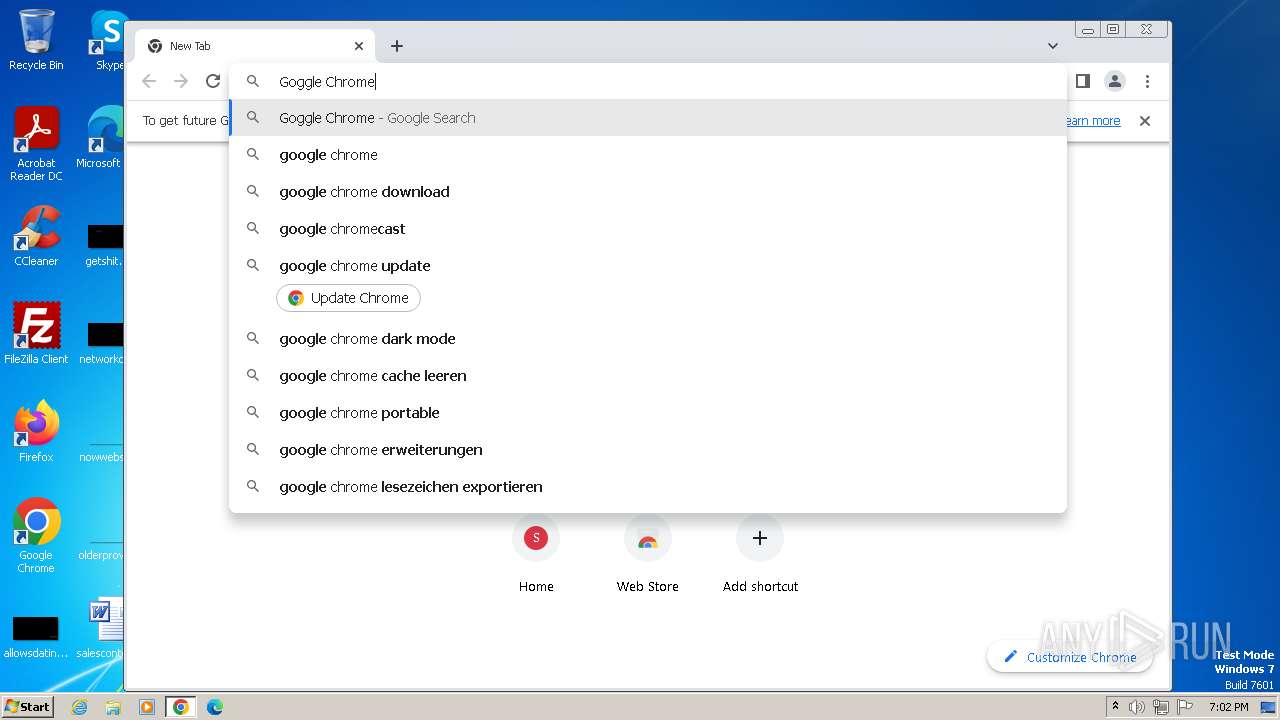The image size is (1280, 720).
Task: Click the browser back arrow
Action: click(x=149, y=82)
